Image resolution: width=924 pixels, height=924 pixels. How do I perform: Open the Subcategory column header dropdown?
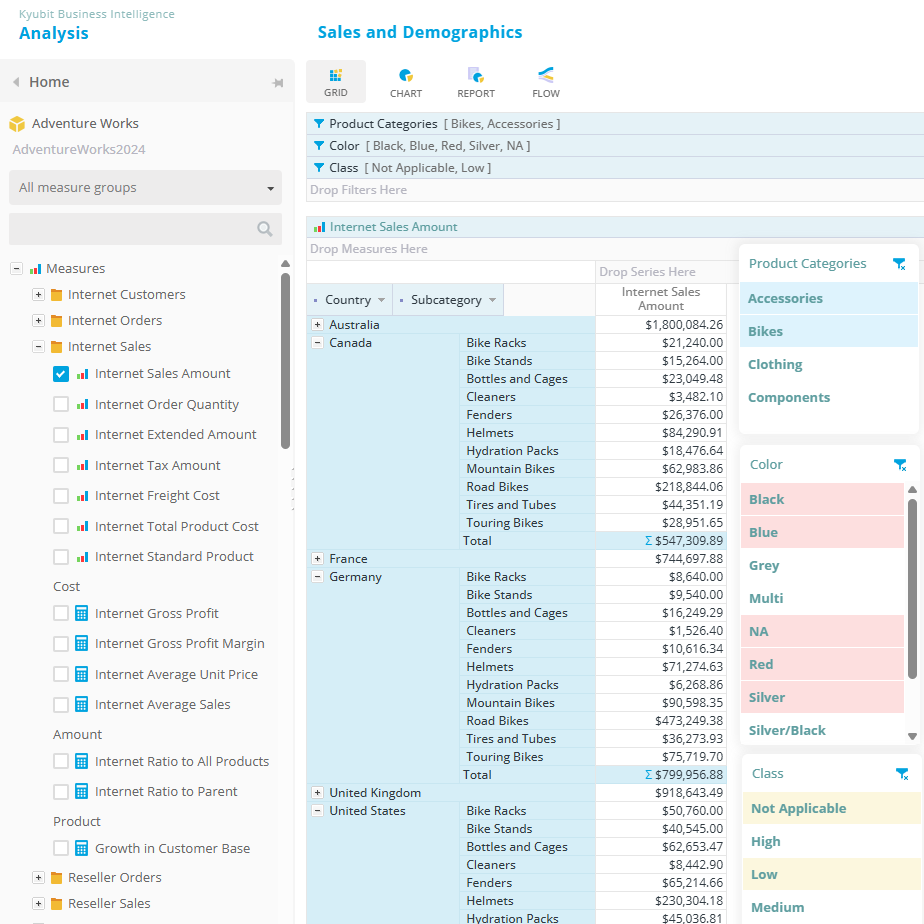tap(491, 300)
